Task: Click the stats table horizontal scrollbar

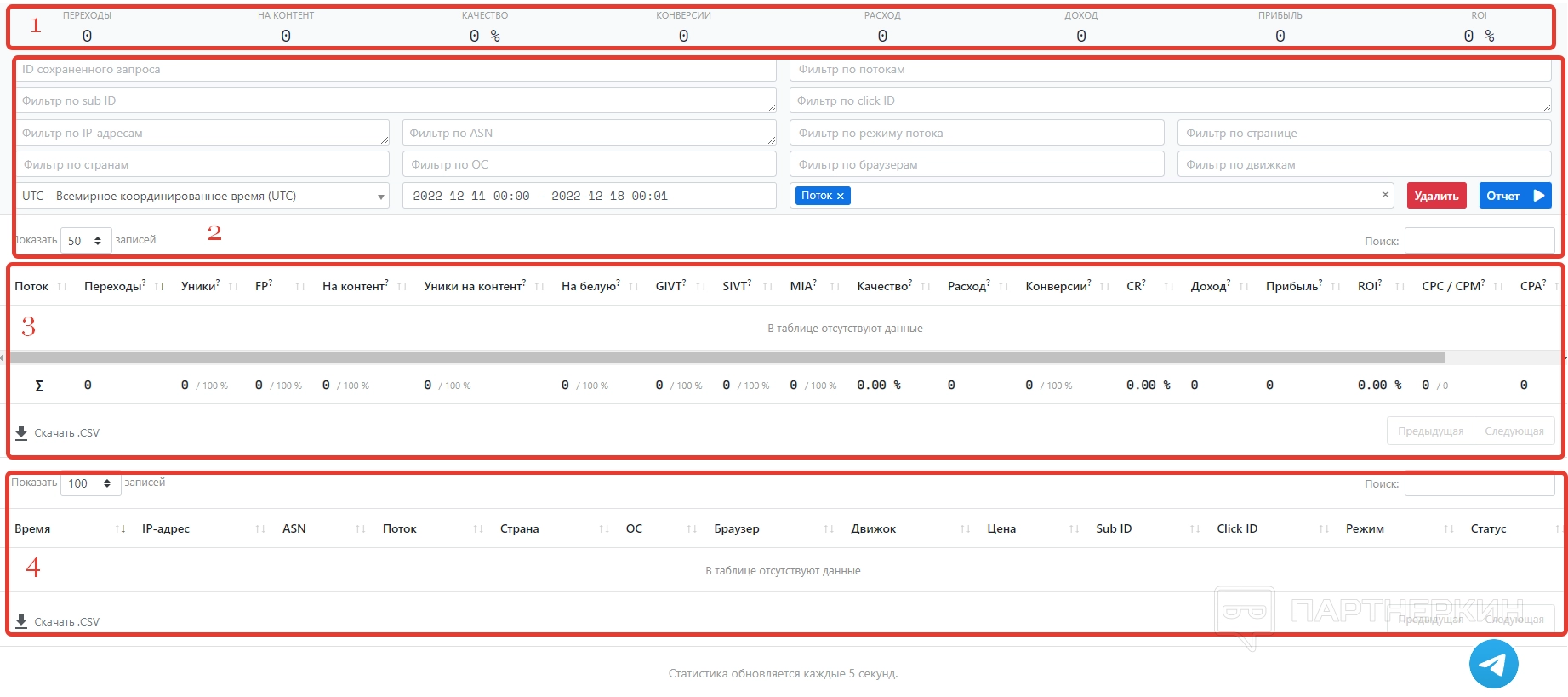Action: coord(727,357)
